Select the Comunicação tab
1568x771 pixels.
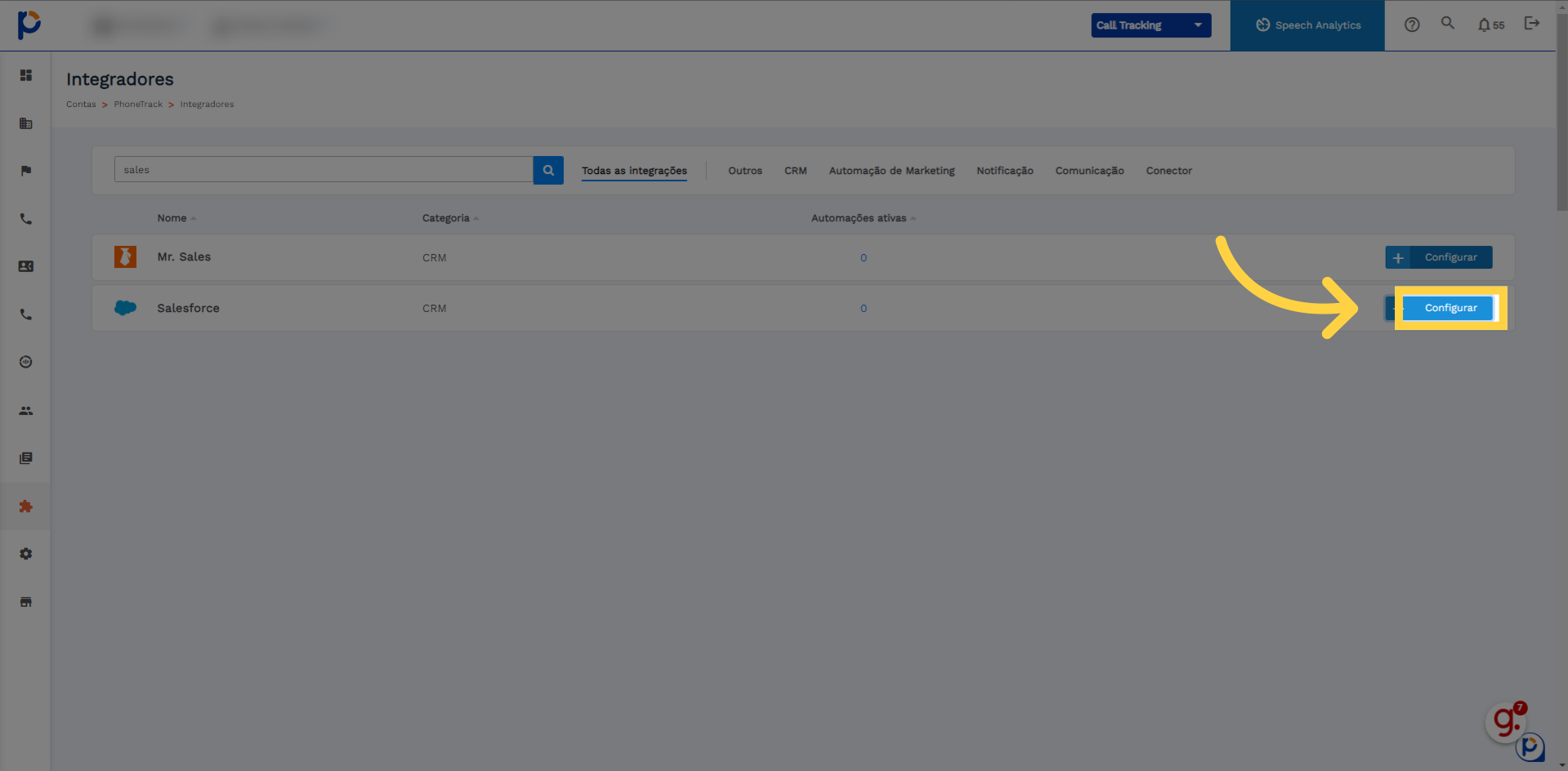(1089, 171)
